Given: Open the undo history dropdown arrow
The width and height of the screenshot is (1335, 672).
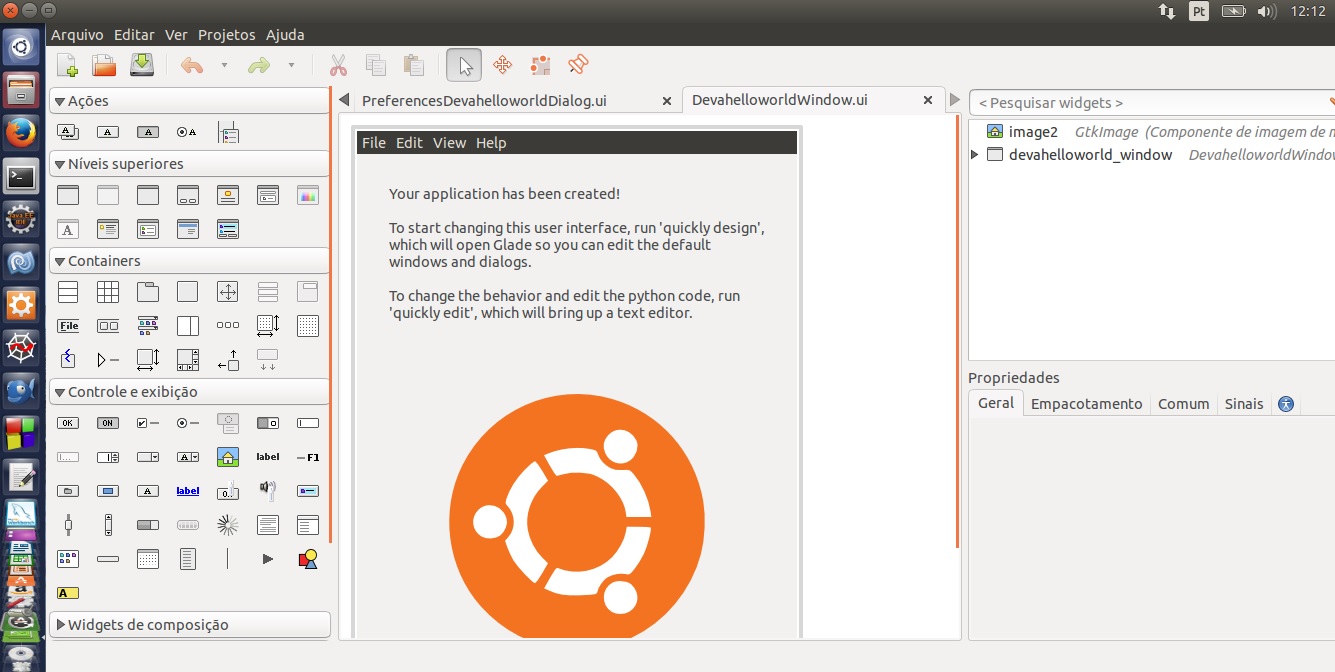Looking at the screenshot, I should (x=224, y=66).
